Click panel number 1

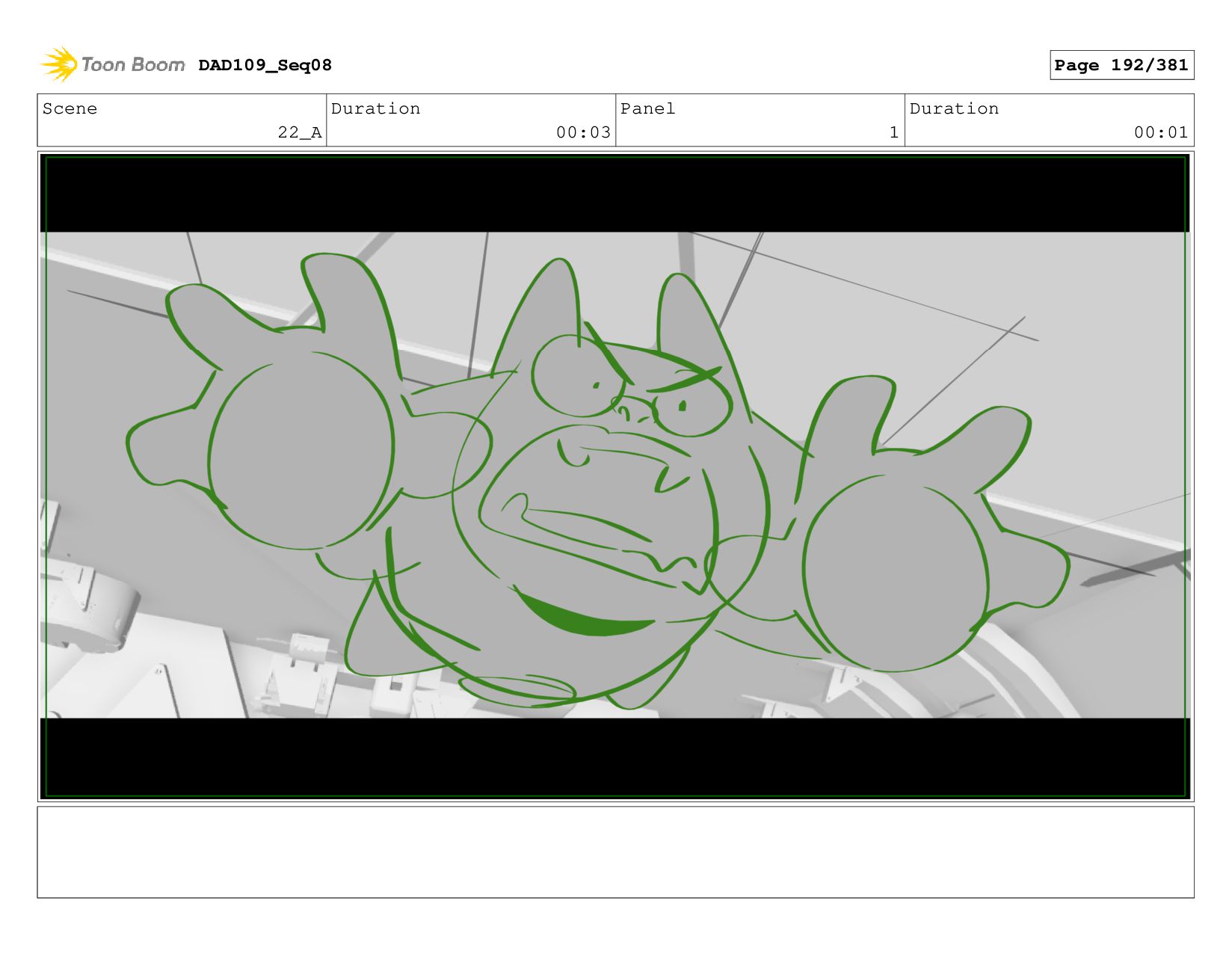pyautogui.click(x=893, y=132)
